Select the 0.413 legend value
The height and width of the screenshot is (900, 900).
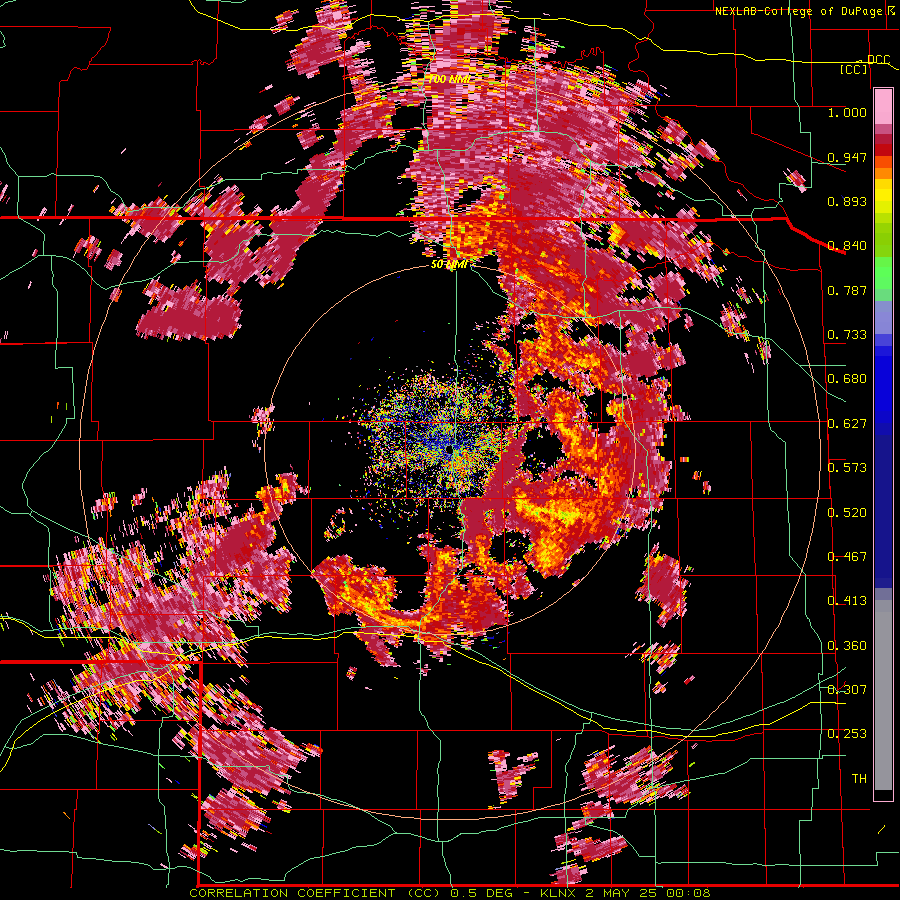click(847, 601)
